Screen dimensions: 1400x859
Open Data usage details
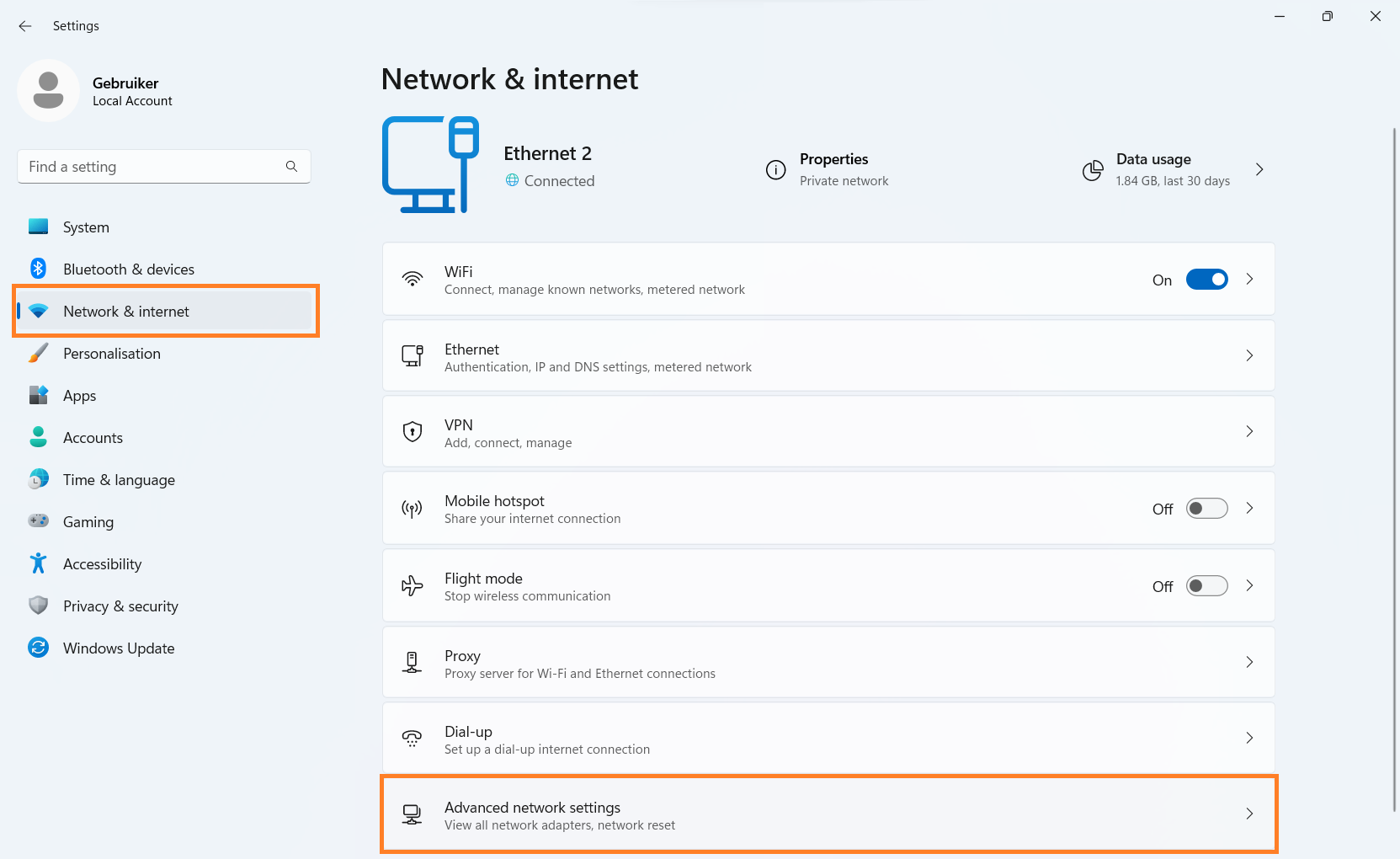(x=1173, y=169)
